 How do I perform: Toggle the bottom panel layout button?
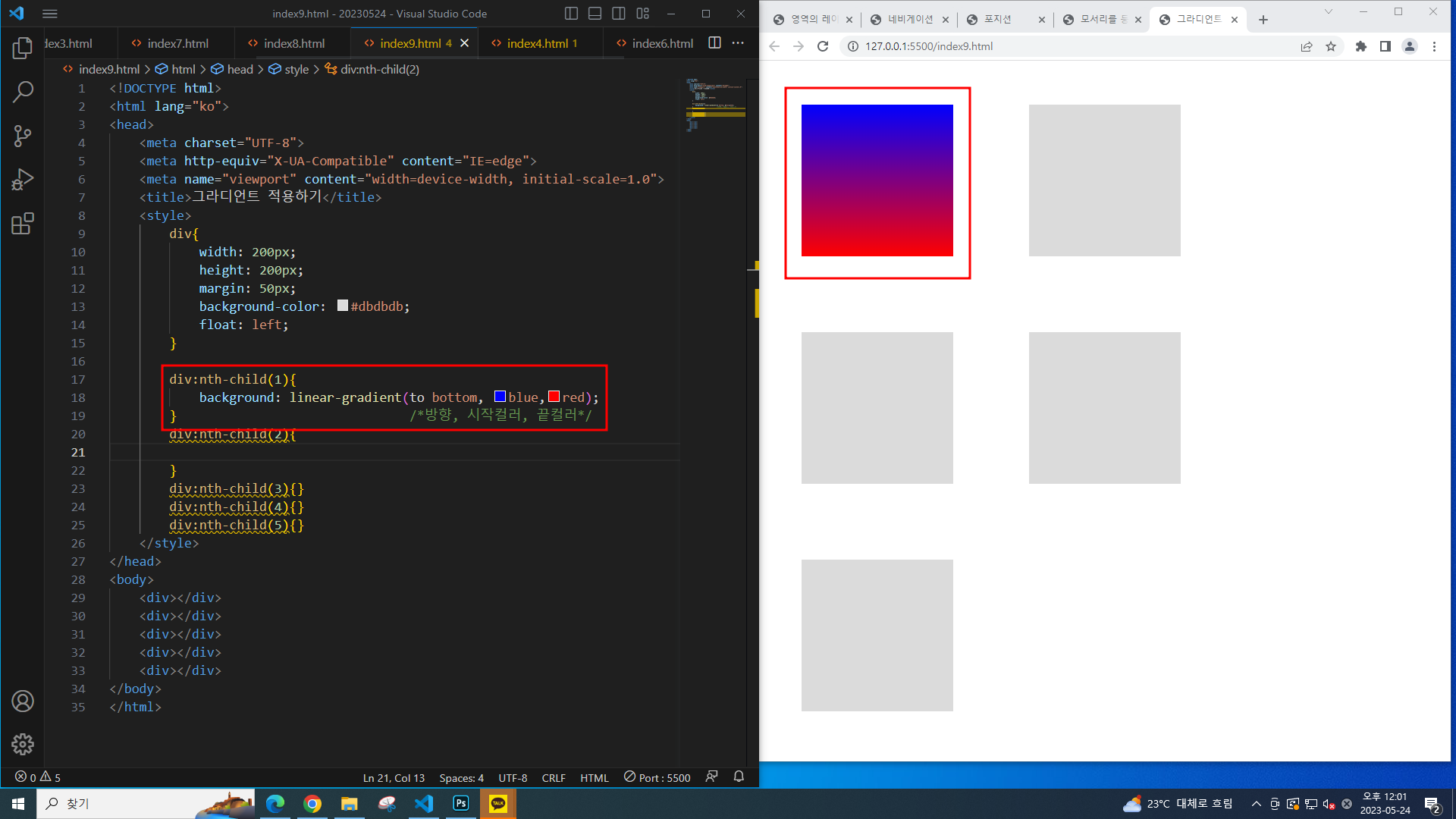[595, 14]
